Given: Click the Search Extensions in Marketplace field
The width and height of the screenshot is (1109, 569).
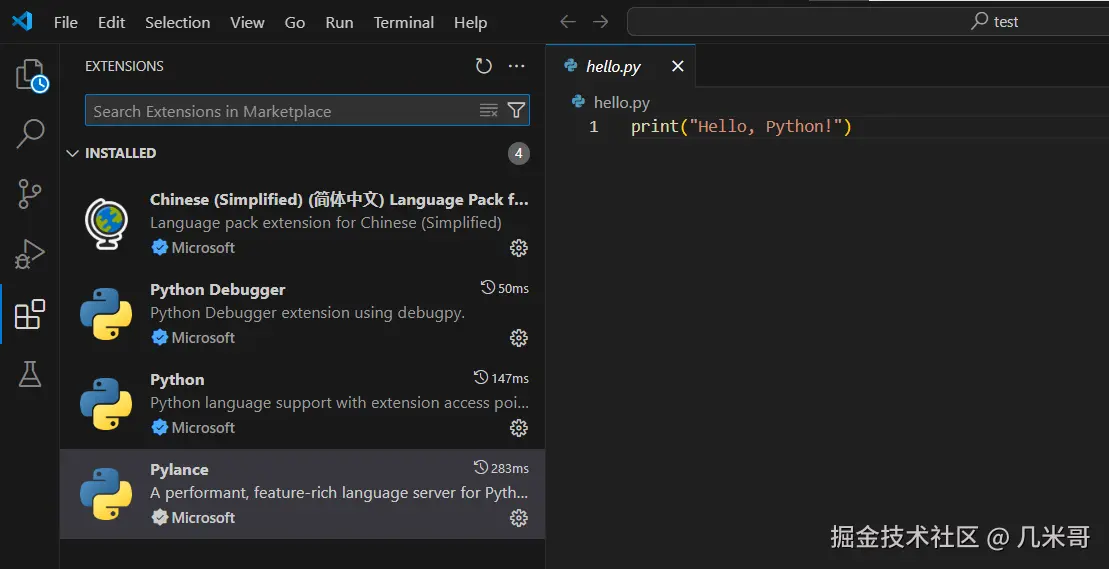Looking at the screenshot, I should (280, 111).
